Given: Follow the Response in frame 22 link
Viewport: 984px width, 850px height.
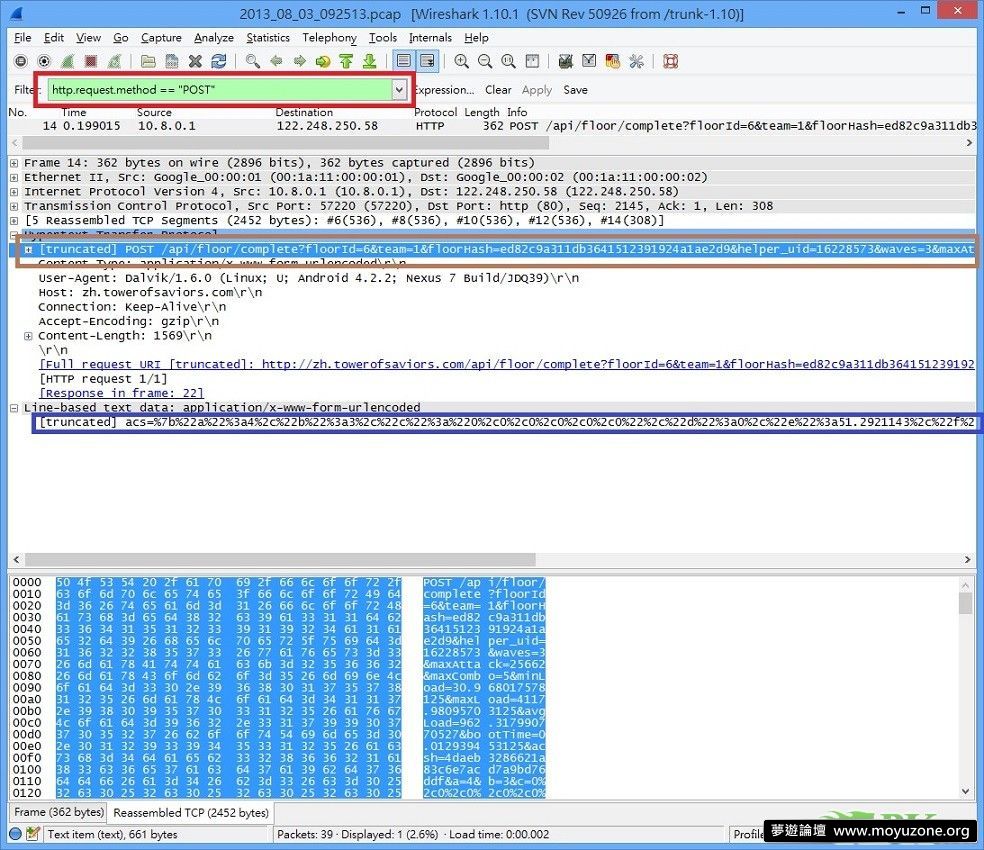Looking at the screenshot, I should (x=120, y=393).
